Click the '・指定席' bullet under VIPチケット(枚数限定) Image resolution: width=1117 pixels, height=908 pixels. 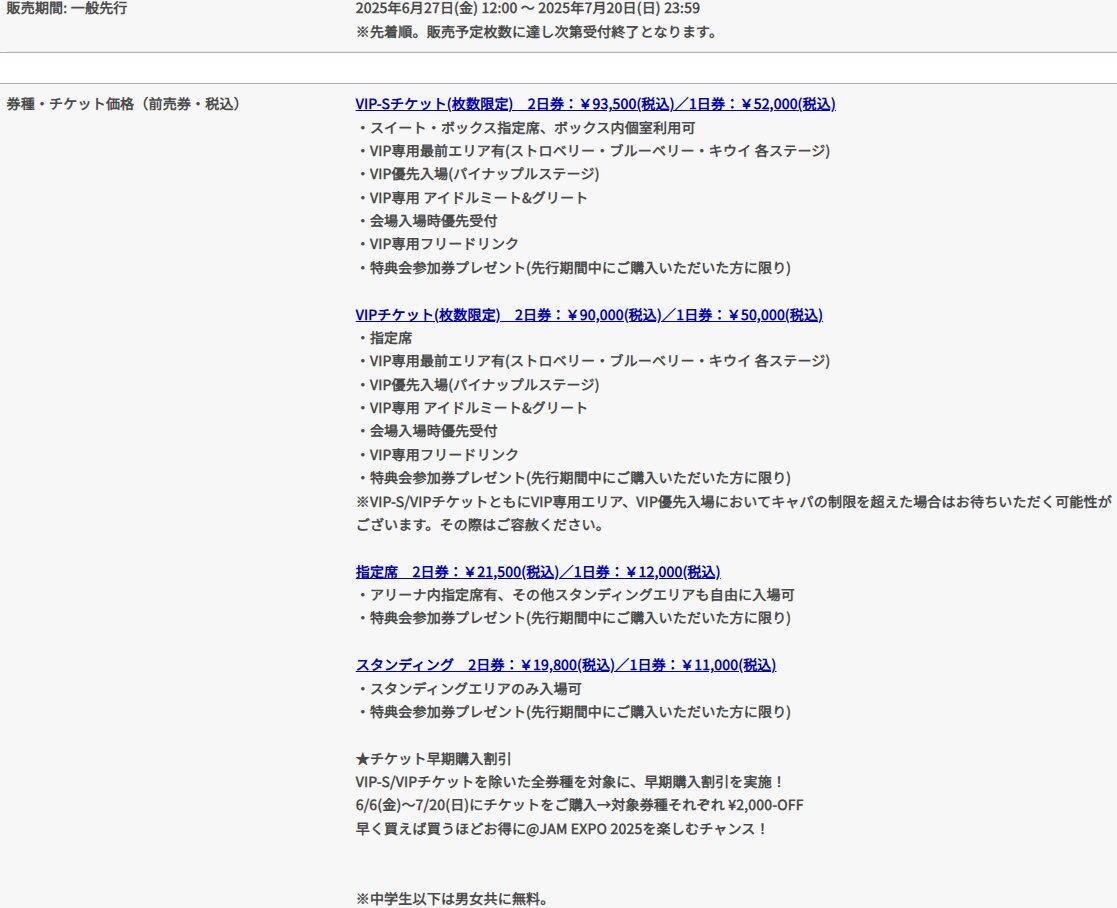[x=384, y=338]
